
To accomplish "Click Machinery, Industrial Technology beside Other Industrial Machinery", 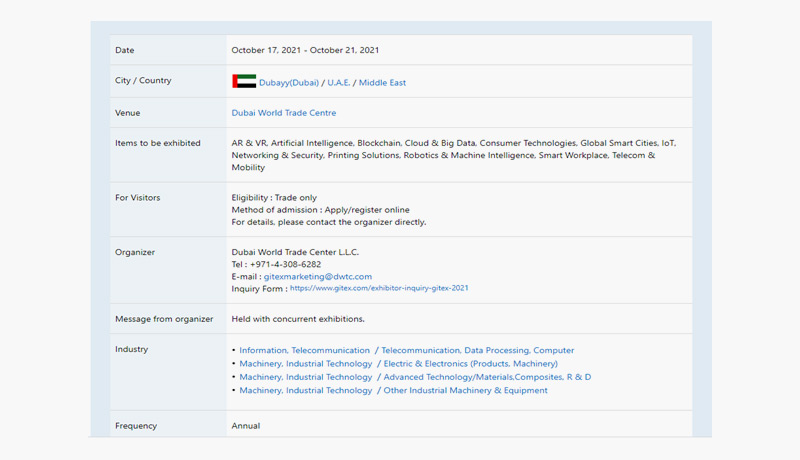I will [306, 391].
